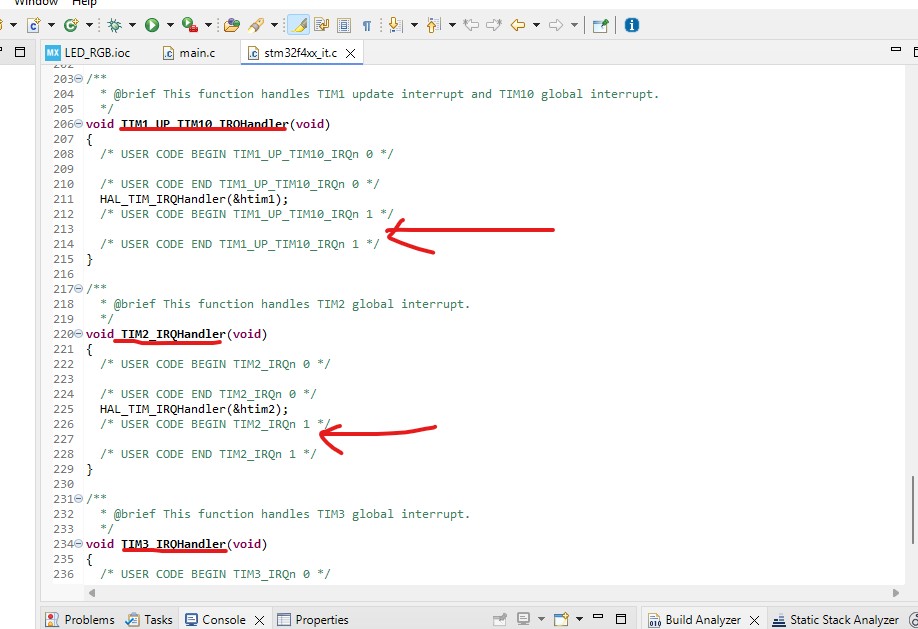Click the open new console icon

[561, 619]
